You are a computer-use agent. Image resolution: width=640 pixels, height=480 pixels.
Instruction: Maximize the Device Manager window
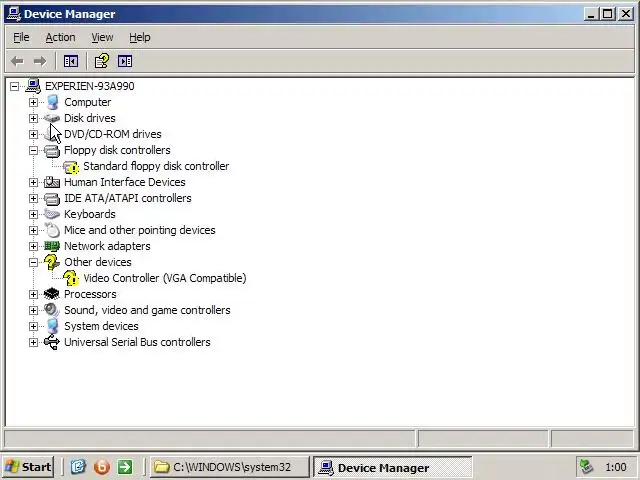click(x=607, y=14)
